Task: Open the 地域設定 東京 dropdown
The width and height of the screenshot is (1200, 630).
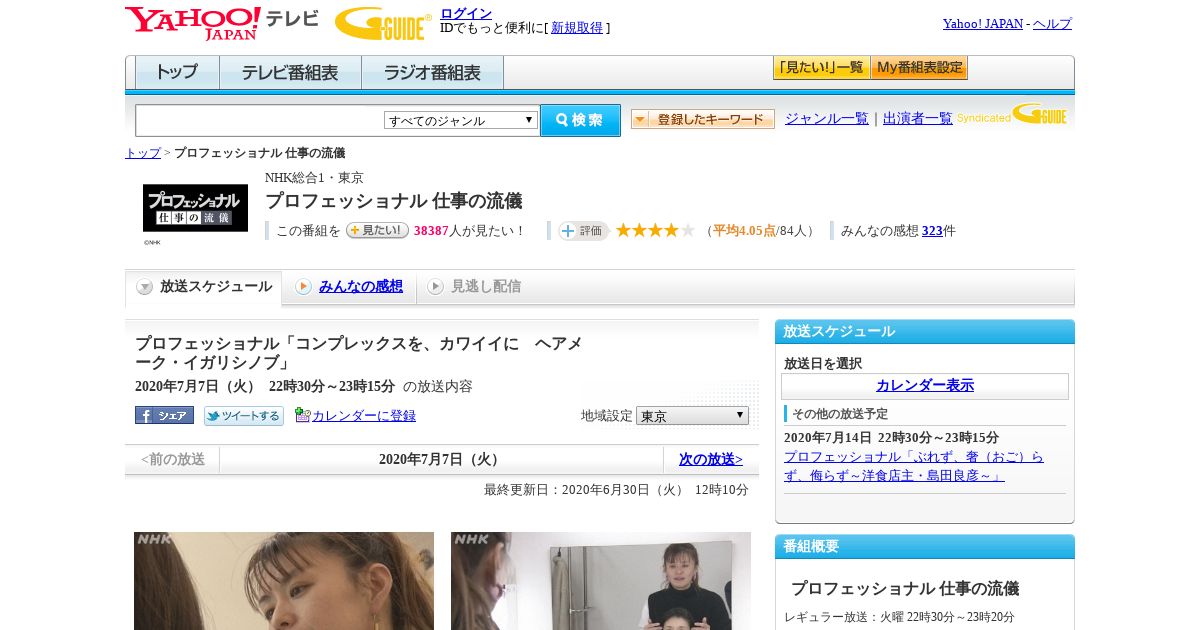Action: pyautogui.click(x=692, y=415)
